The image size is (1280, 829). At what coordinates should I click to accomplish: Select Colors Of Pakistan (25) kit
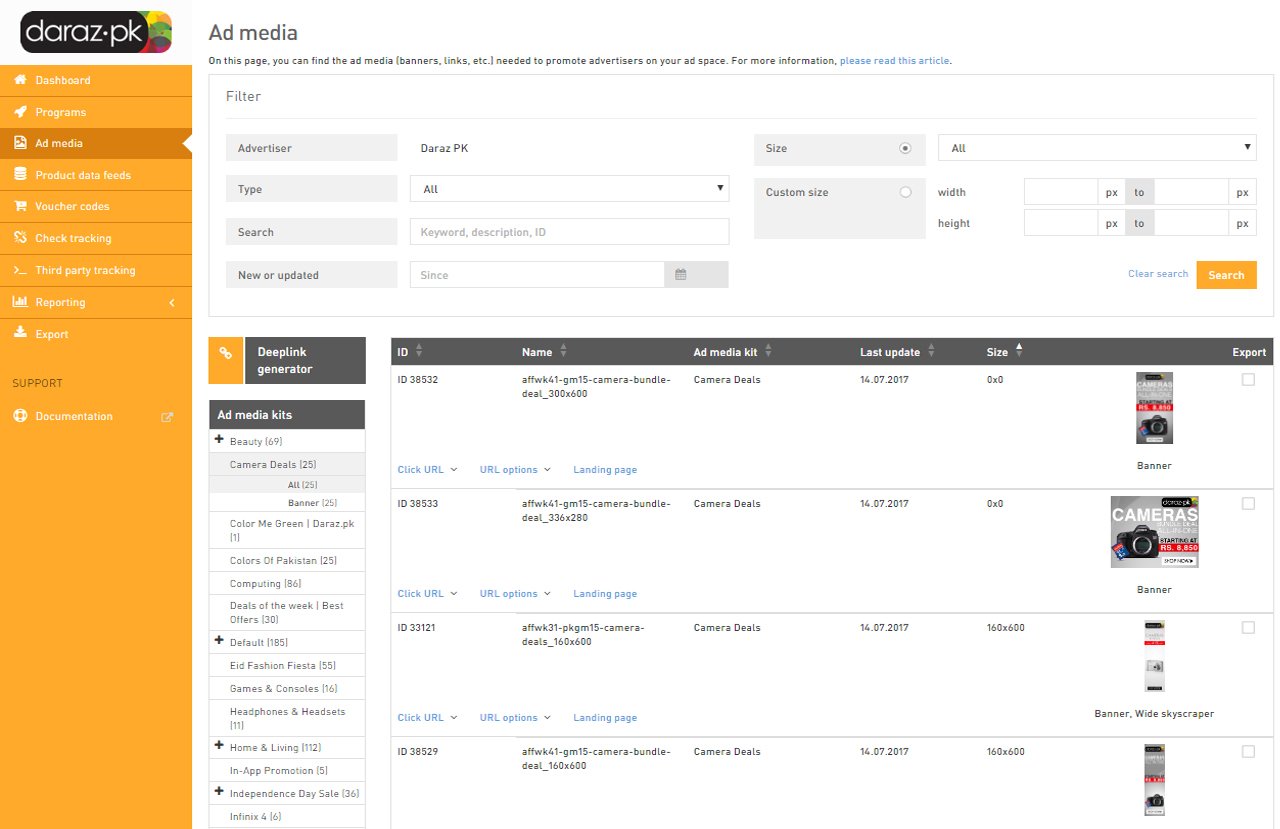point(287,560)
